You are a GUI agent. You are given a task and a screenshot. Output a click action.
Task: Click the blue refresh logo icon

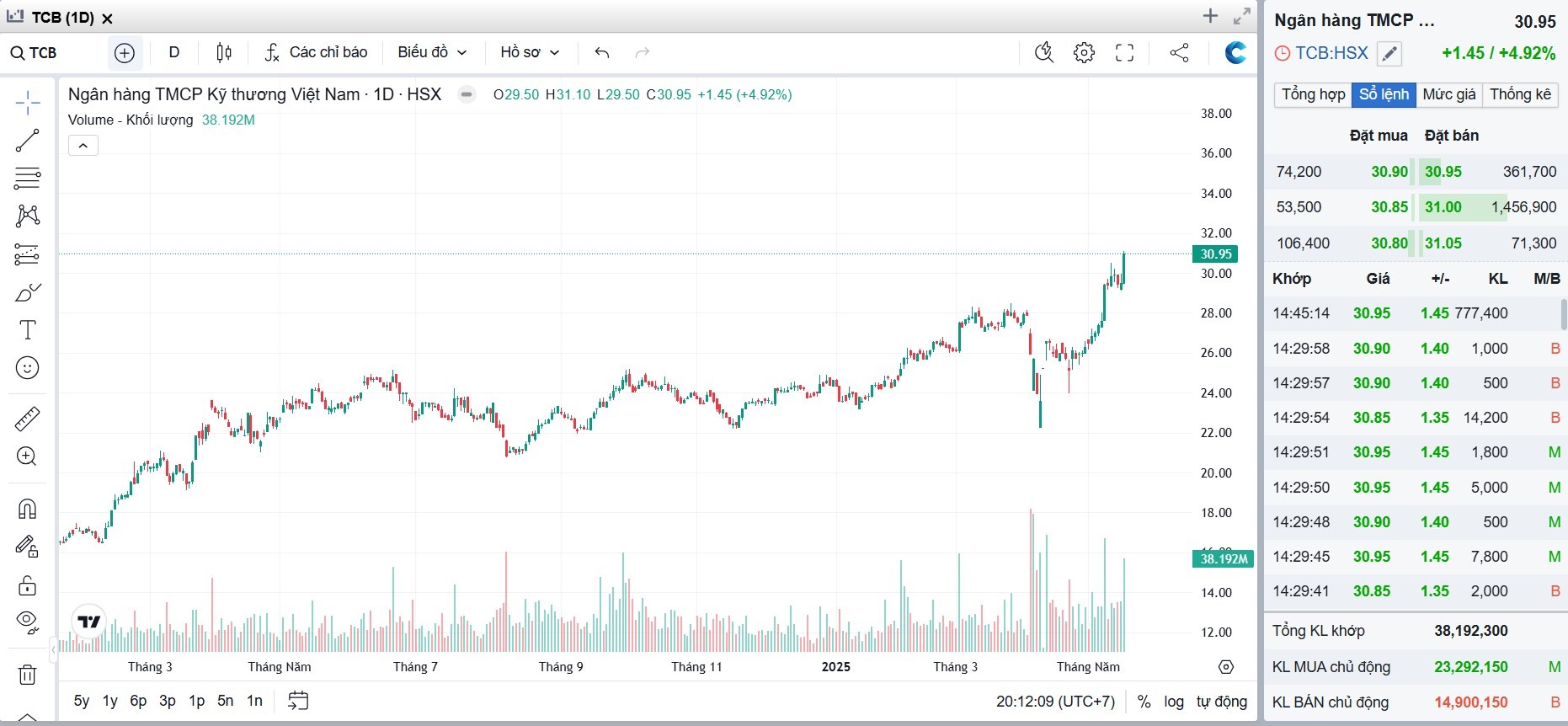coord(1235,53)
